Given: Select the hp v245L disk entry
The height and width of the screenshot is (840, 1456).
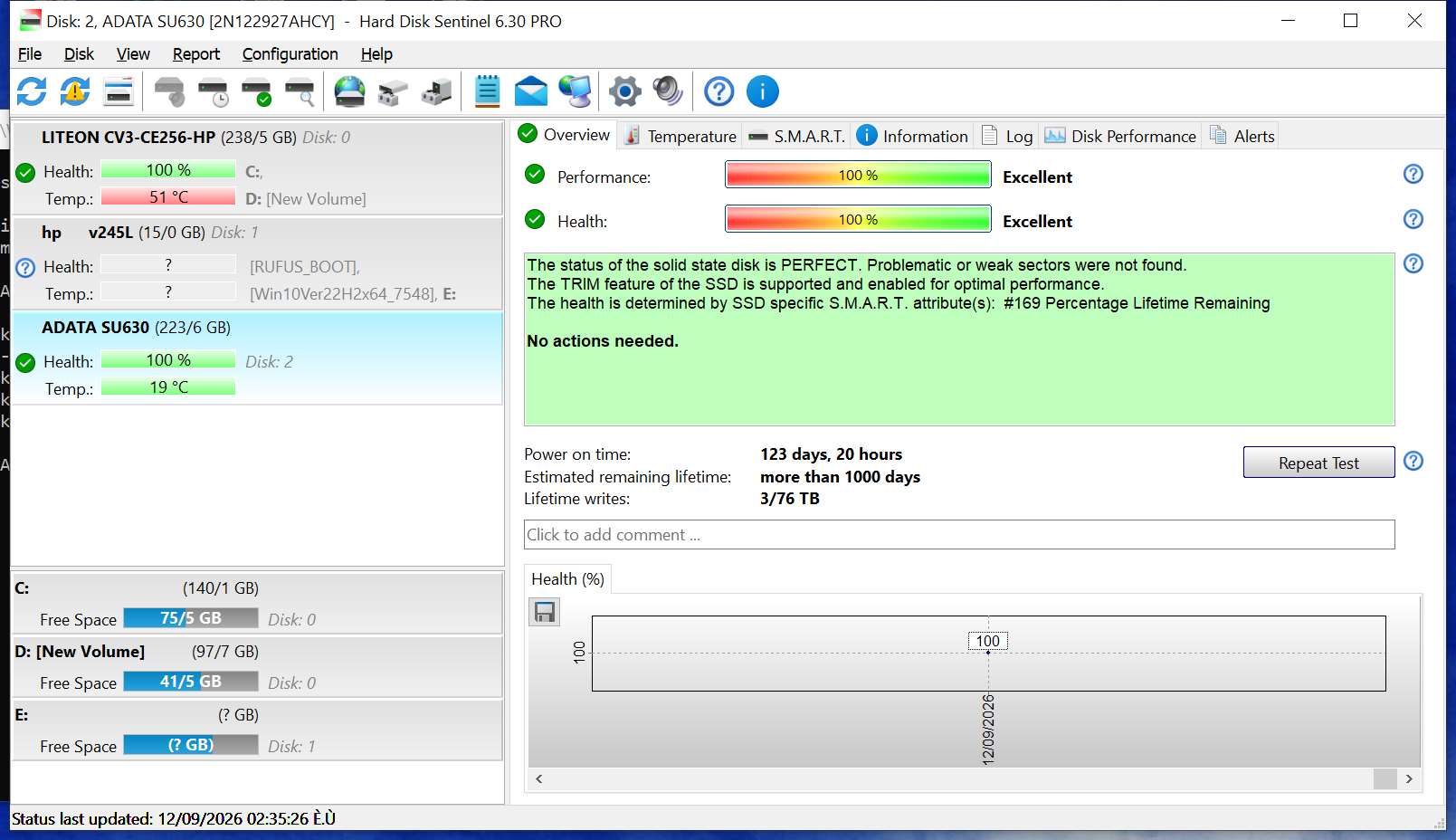Looking at the screenshot, I should coord(257,263).
